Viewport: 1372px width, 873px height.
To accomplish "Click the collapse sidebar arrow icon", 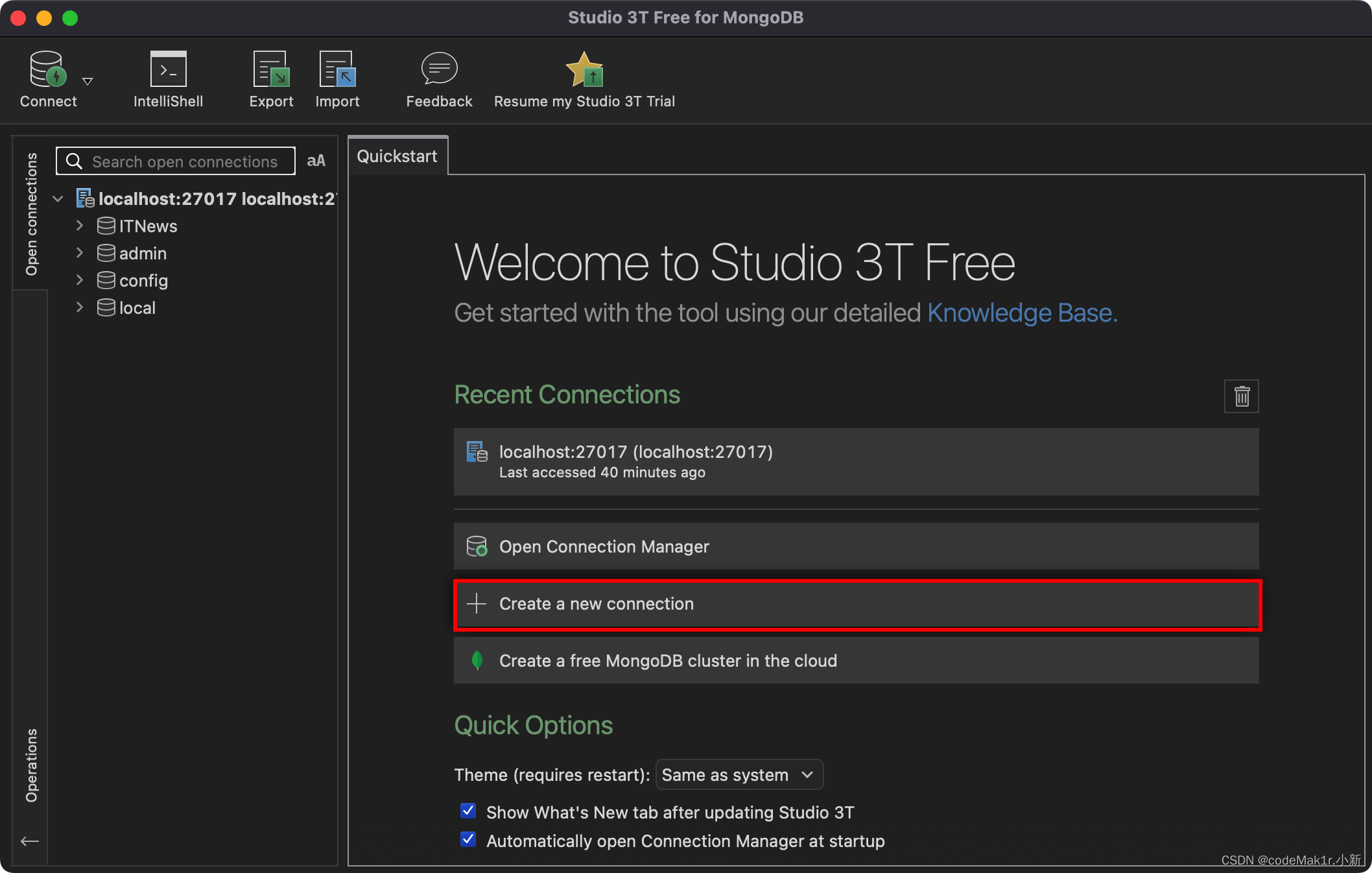I will (x=30, y=842).
